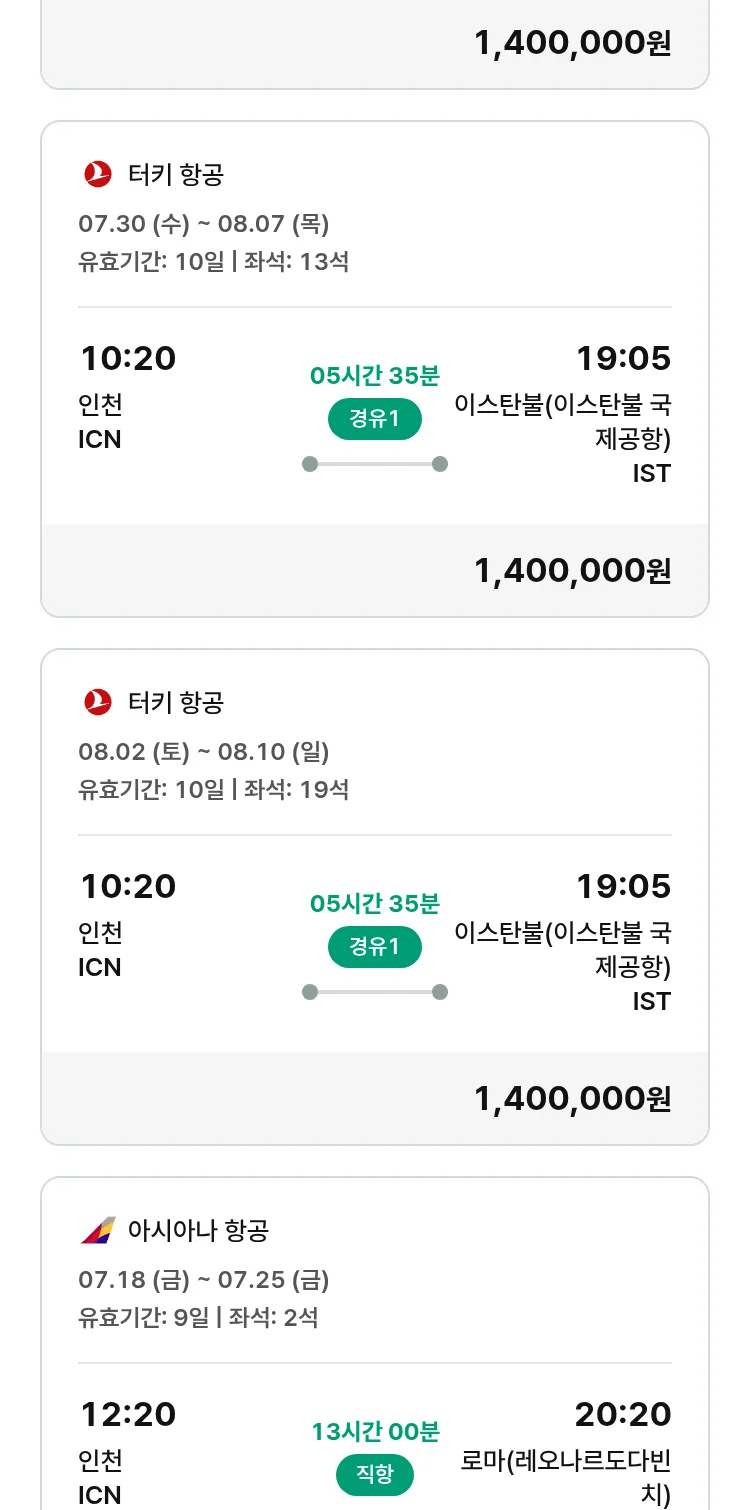Click 10:20 departure time on 07.30 card
Viewport: 750px width, 1510px height.
coord(128,358)
